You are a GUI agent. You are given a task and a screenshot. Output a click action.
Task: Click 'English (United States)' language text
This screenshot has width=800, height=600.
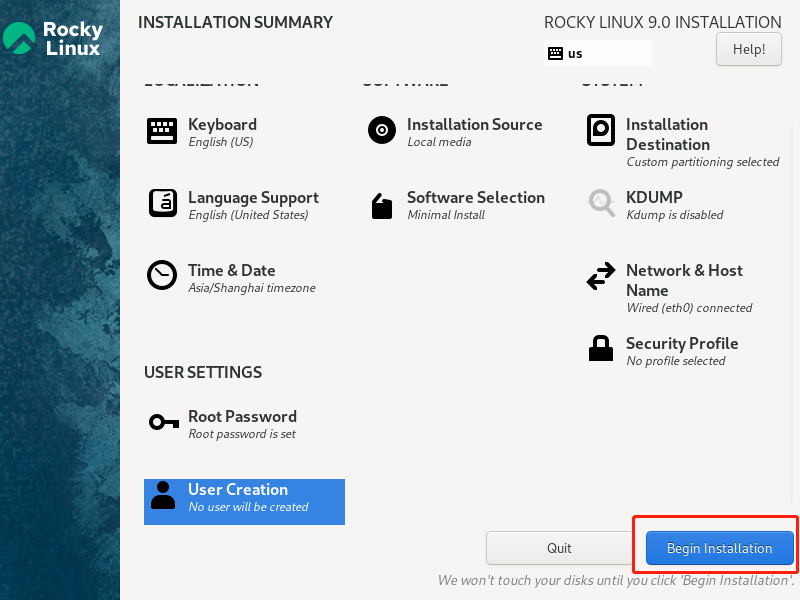[x=248, y=215]
